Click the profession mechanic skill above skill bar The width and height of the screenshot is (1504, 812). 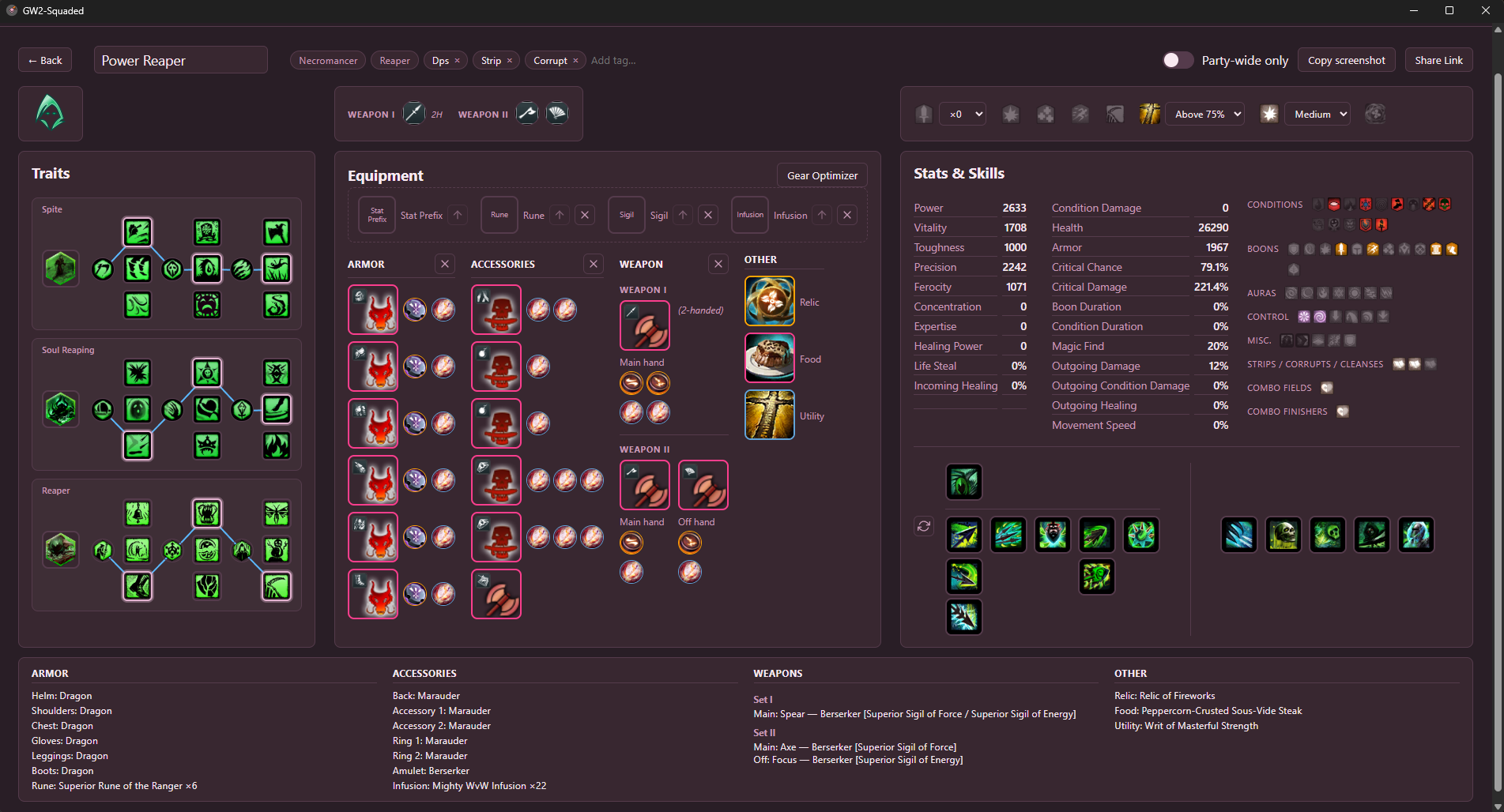point(964,482)
